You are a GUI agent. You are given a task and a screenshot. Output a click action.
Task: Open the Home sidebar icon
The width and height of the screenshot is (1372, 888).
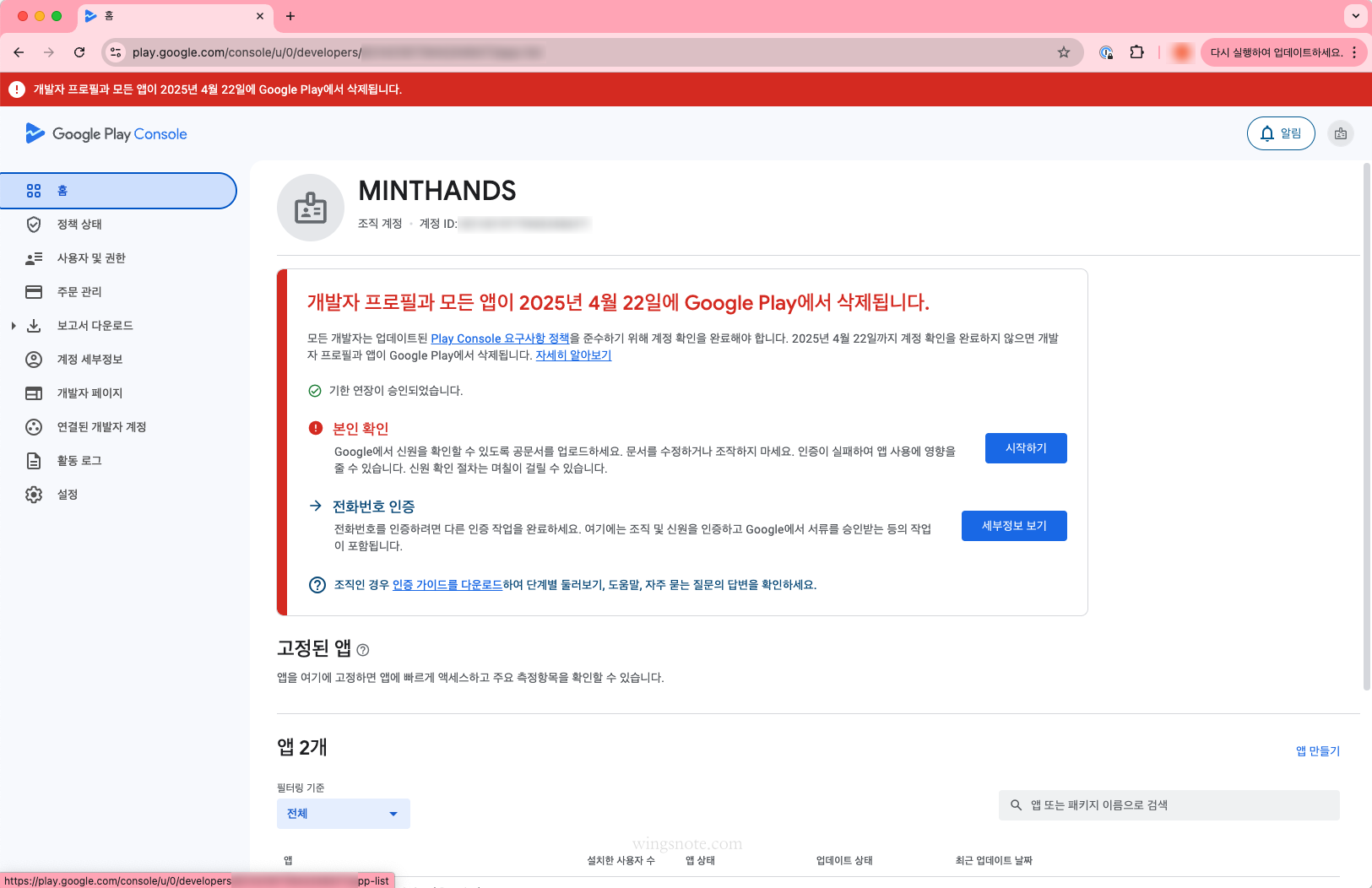34,191
